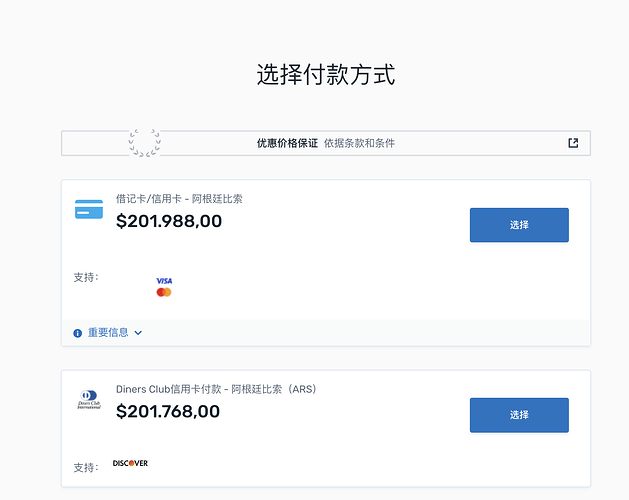Click the Visa logo
This screenshot has height=500, width=629.
164,281
